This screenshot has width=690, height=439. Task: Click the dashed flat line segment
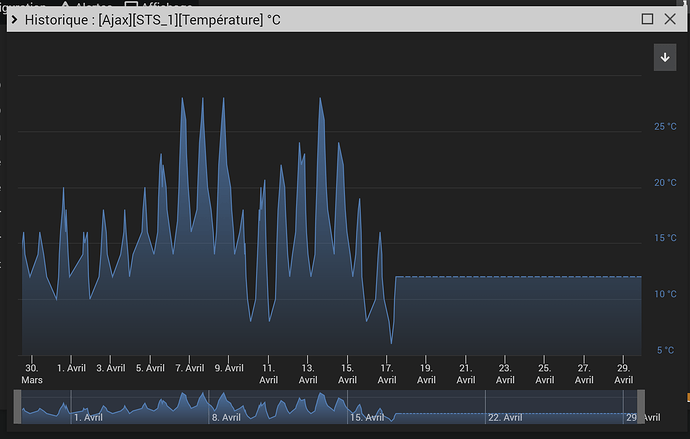click(x=518, y=277)
